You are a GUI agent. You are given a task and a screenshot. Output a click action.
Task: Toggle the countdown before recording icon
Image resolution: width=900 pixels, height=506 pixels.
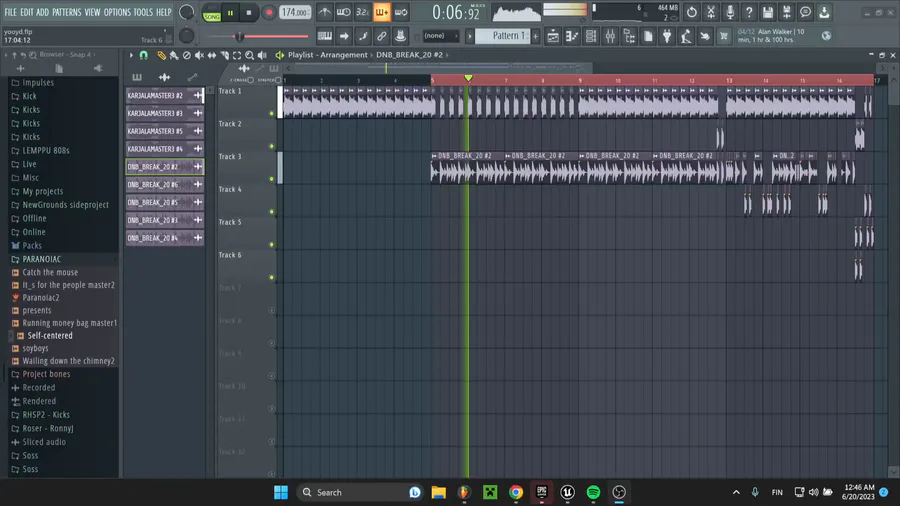click(363, 12)
